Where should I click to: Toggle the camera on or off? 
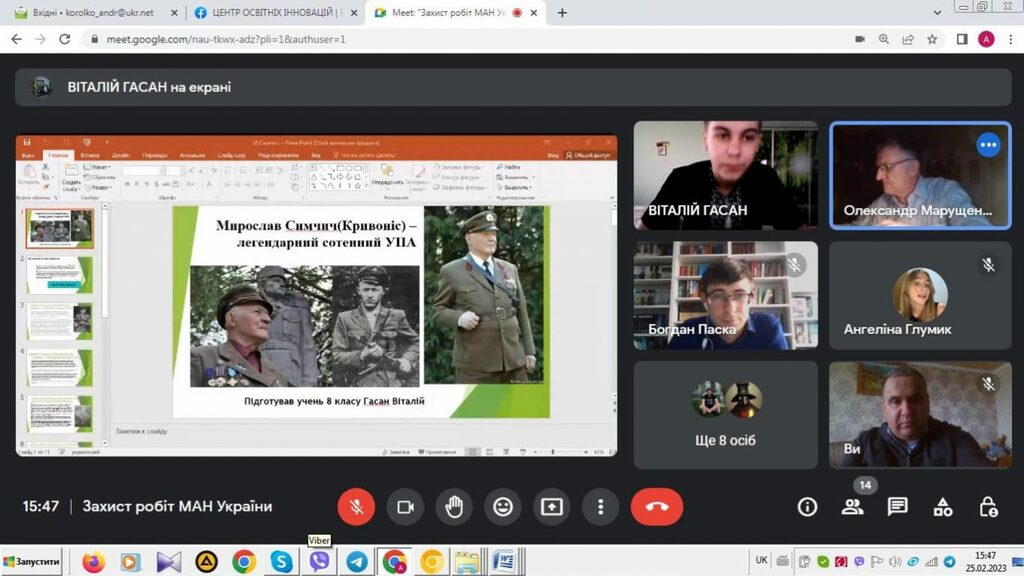(405, 507)
